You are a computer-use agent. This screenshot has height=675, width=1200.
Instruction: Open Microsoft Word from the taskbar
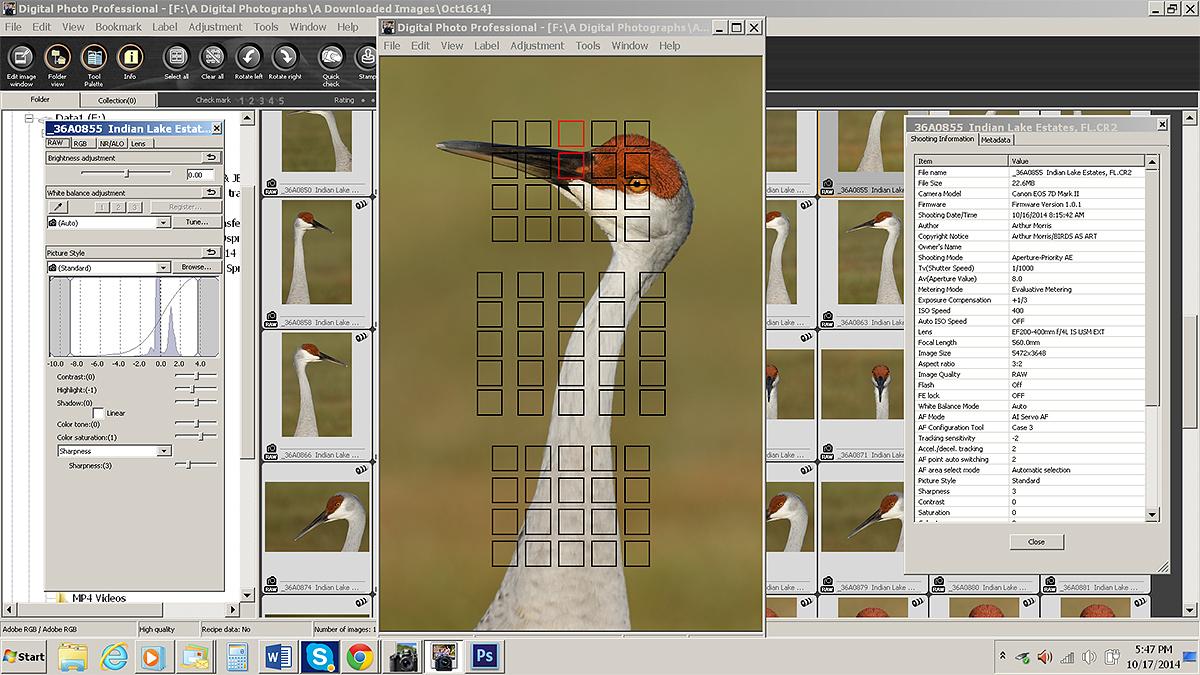point(279,656)
